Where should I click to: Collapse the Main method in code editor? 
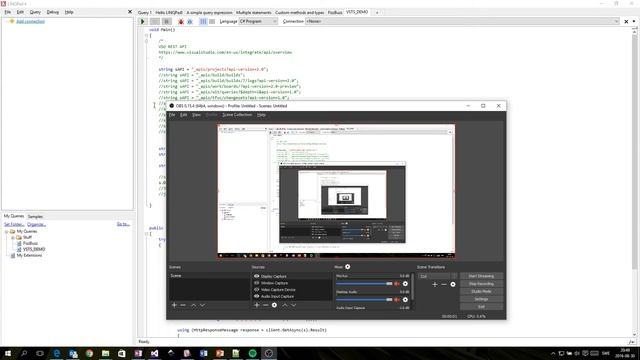point(146,36)
